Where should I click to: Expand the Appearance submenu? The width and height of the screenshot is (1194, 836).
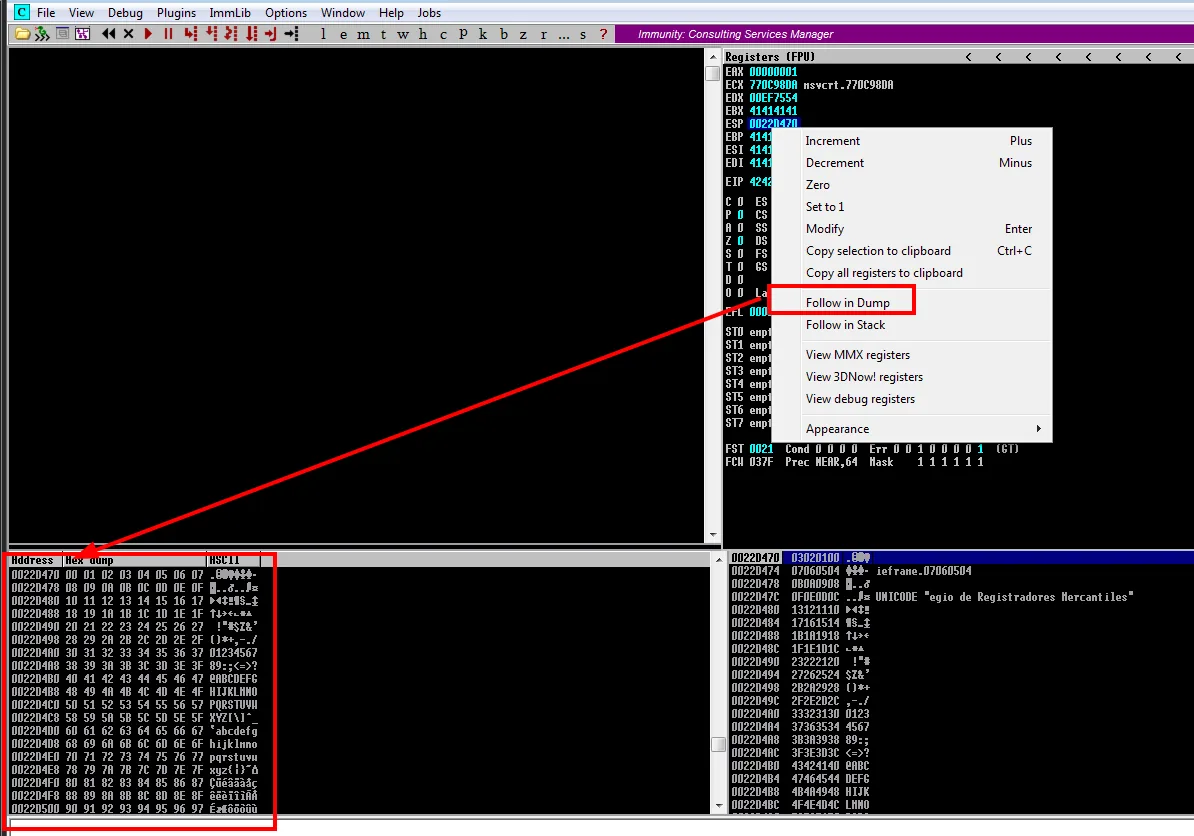pos(912,429)
